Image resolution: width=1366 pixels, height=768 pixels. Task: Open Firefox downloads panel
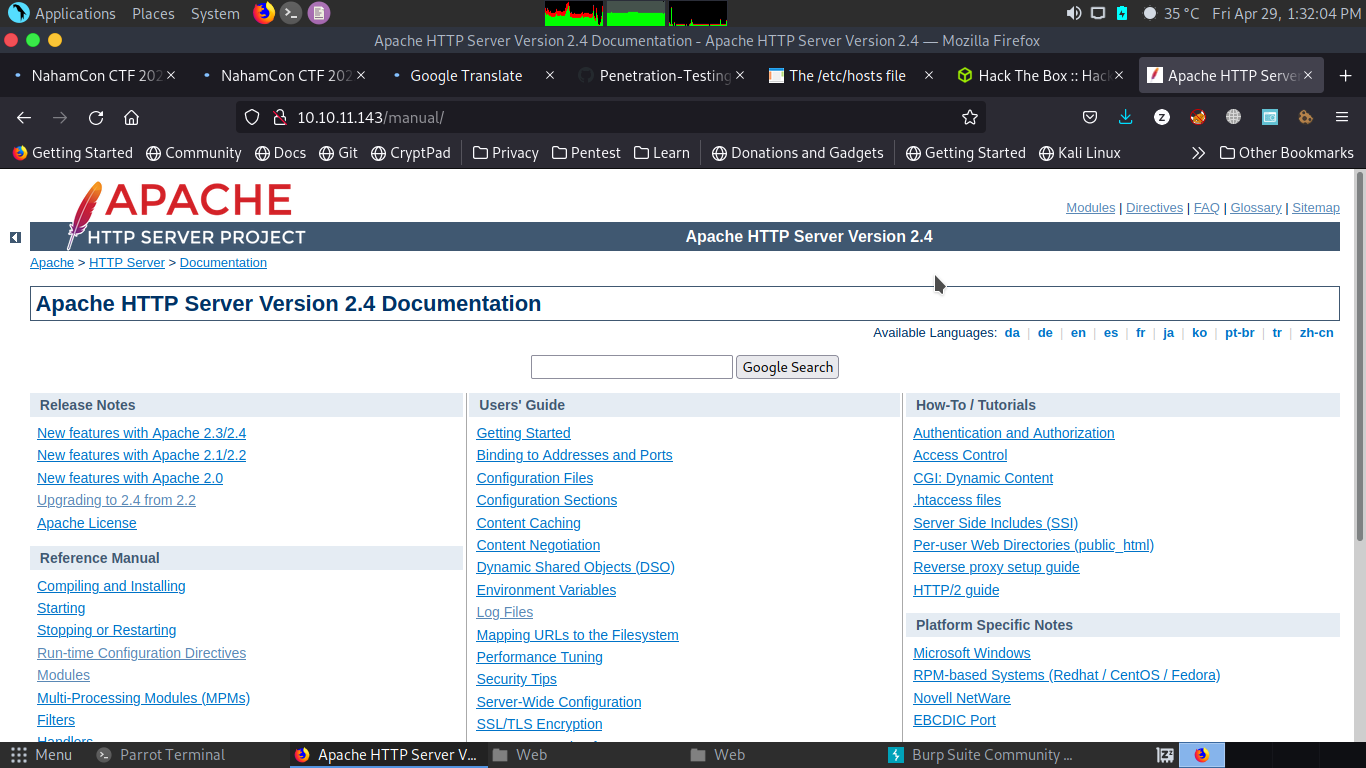click(x=1125, y=117)
